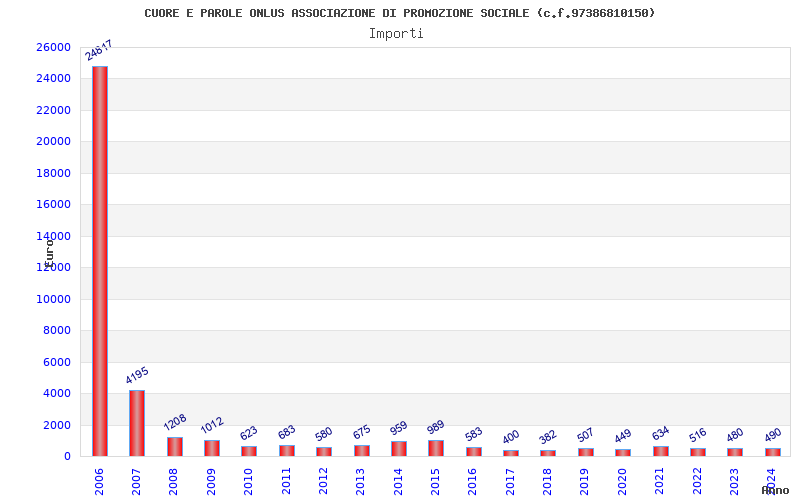Screen dimensions: 800x500
Task: Click the Euro axis title
Action: click(x=49, y=253)
